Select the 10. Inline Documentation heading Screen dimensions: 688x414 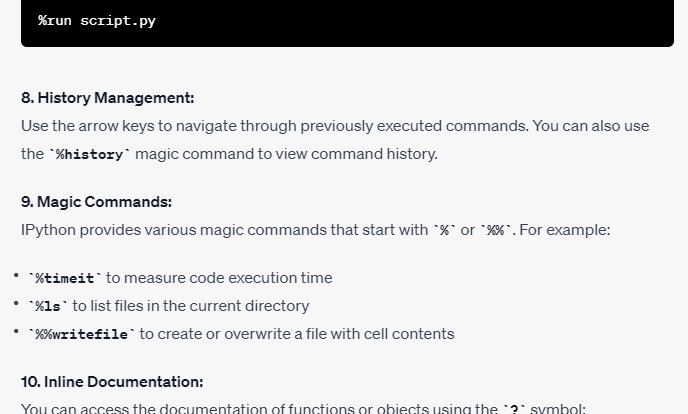112,382
